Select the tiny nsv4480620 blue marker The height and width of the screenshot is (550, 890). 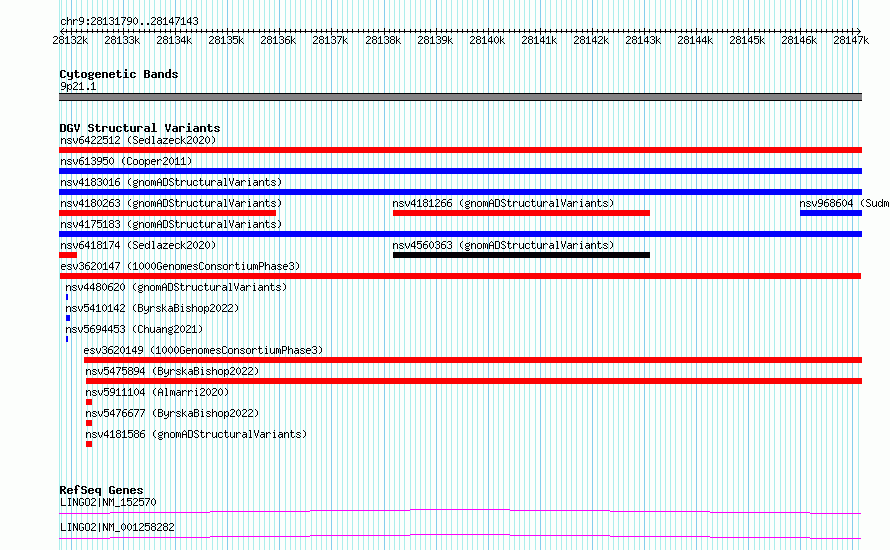coord(67,297)
